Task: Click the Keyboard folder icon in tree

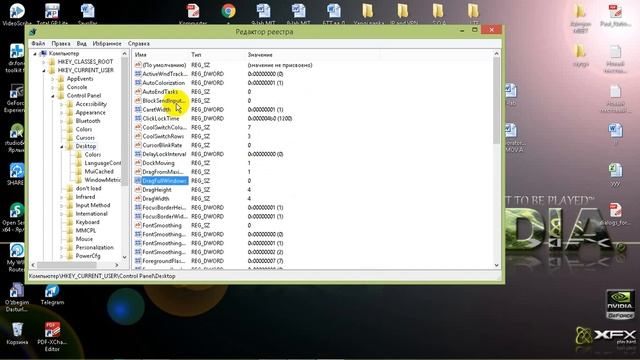Action: click(x=70, y=222)
